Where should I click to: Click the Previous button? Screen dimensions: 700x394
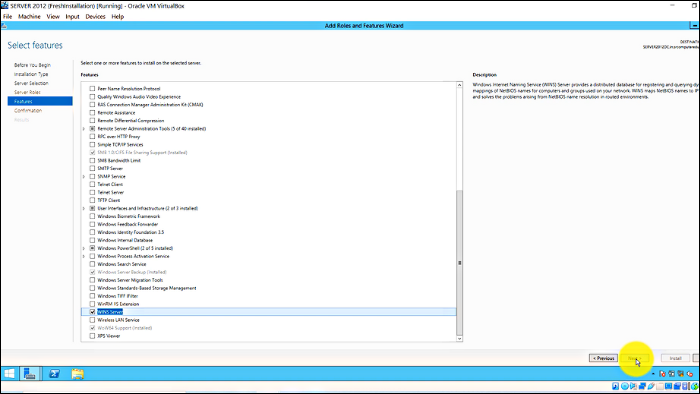coord(604,358)
